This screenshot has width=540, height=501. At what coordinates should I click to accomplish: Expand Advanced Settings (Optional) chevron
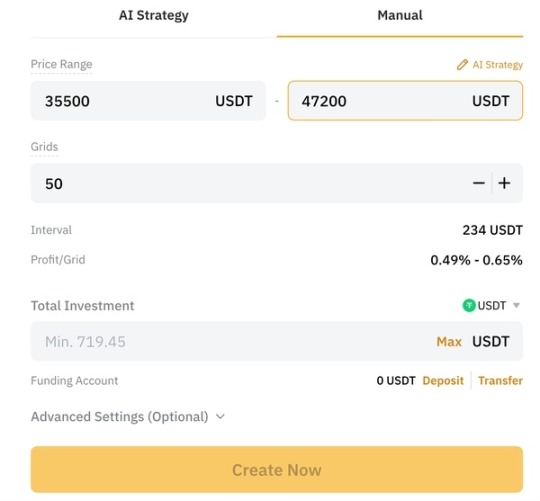tap(220, 417)
